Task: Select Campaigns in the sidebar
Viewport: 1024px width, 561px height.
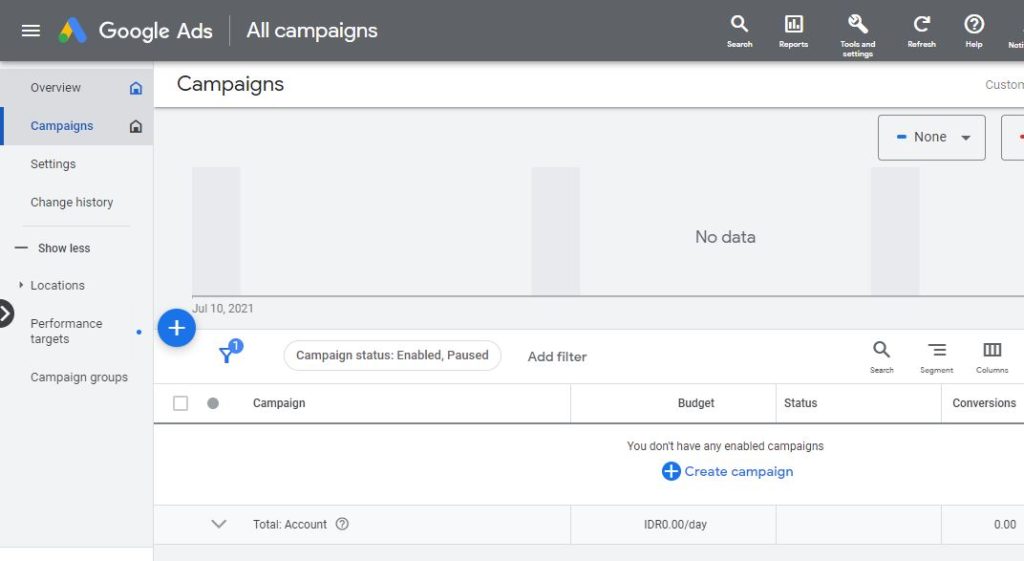Action: tap(62, 126)
